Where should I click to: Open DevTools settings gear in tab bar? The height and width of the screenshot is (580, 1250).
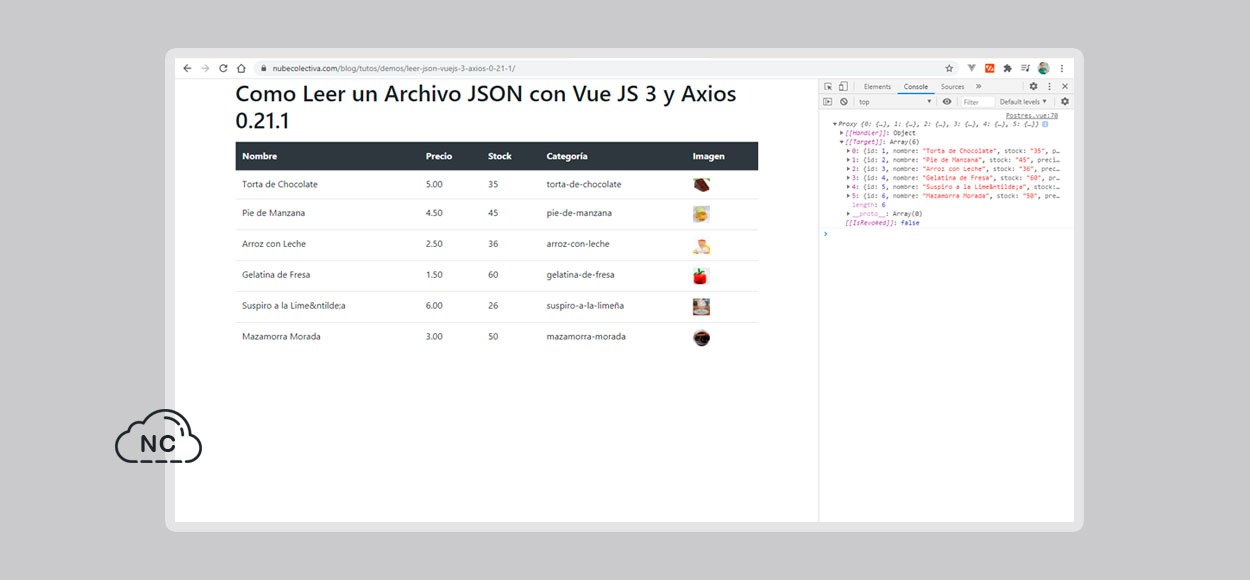1034,87
